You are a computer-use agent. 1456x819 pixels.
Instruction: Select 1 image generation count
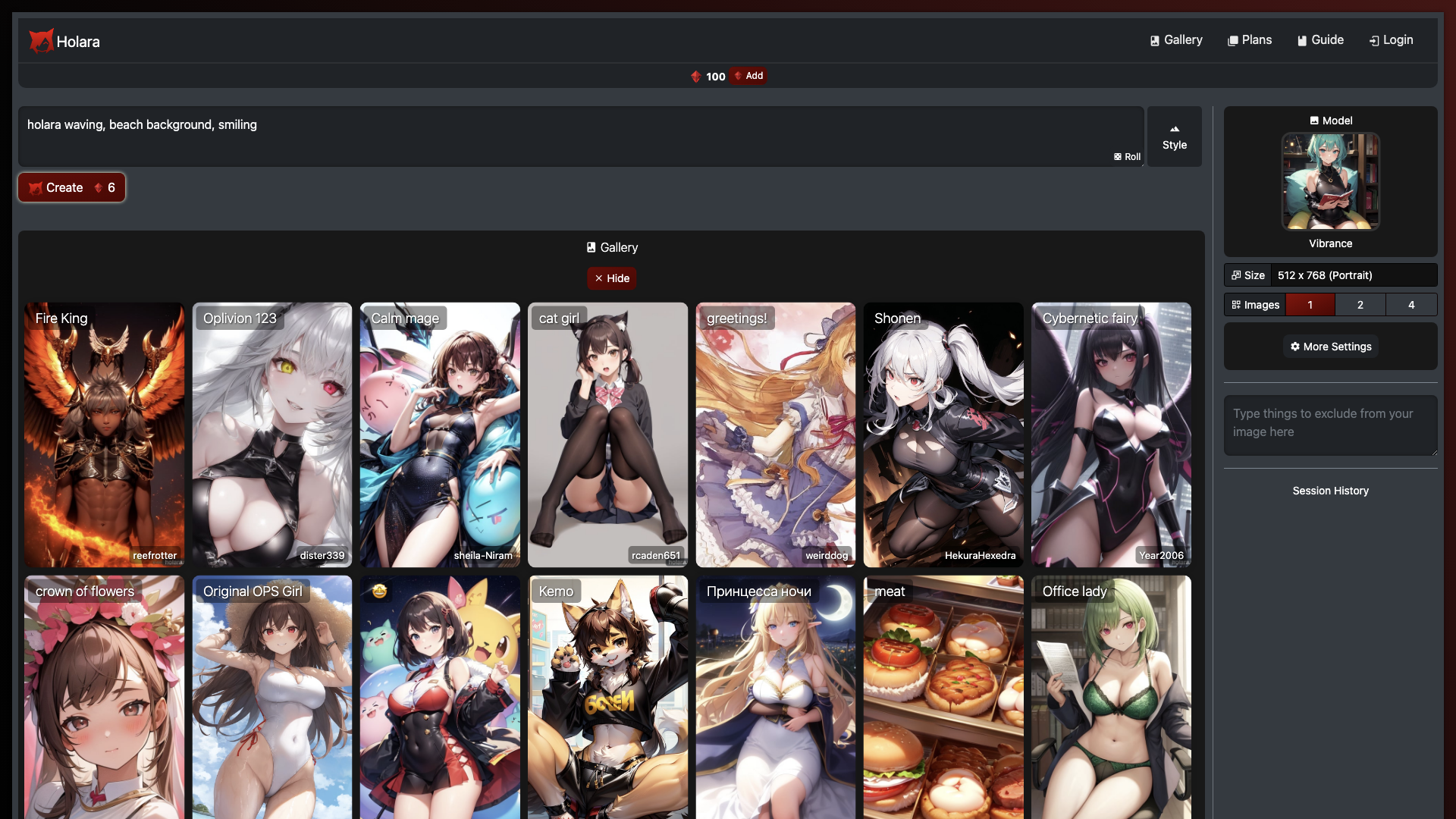1310,304
